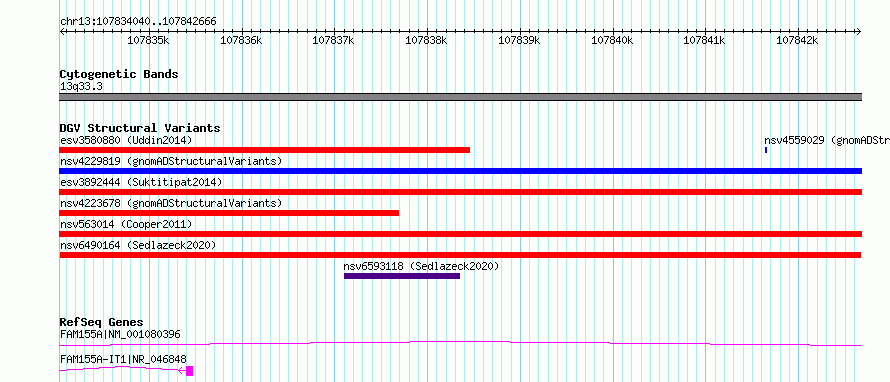Click the RefSeq Genes track title

(x=101, y=322)
